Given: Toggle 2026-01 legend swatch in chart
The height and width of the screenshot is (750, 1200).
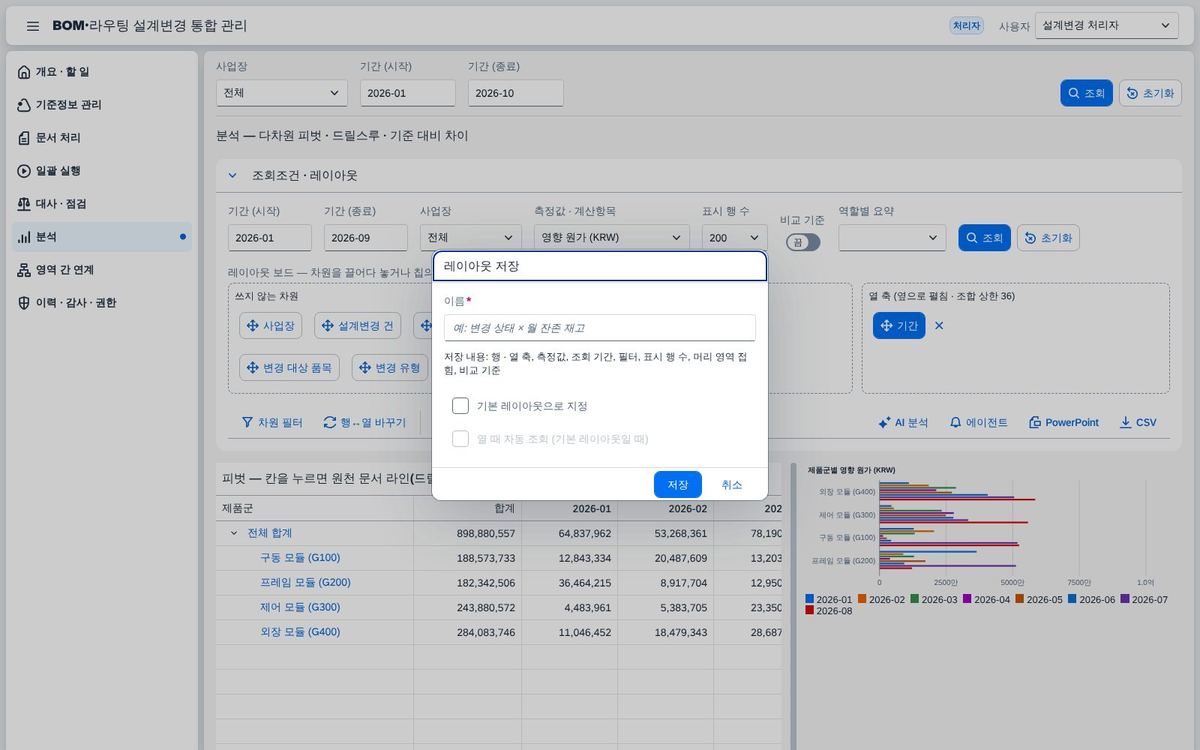Looking at the screenshot, I should coord(809,600).
